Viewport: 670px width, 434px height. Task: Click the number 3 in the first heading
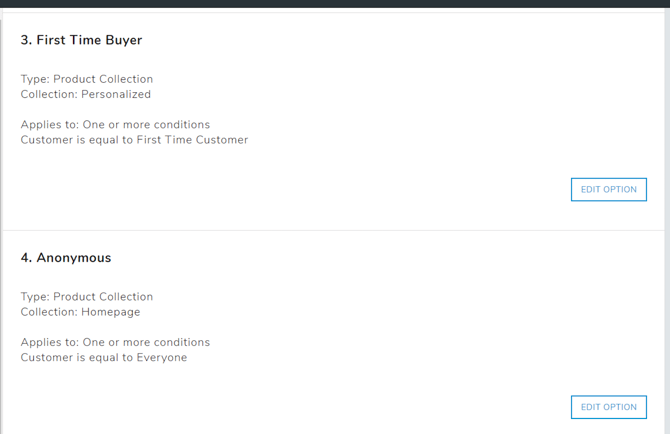coord(25,40)
